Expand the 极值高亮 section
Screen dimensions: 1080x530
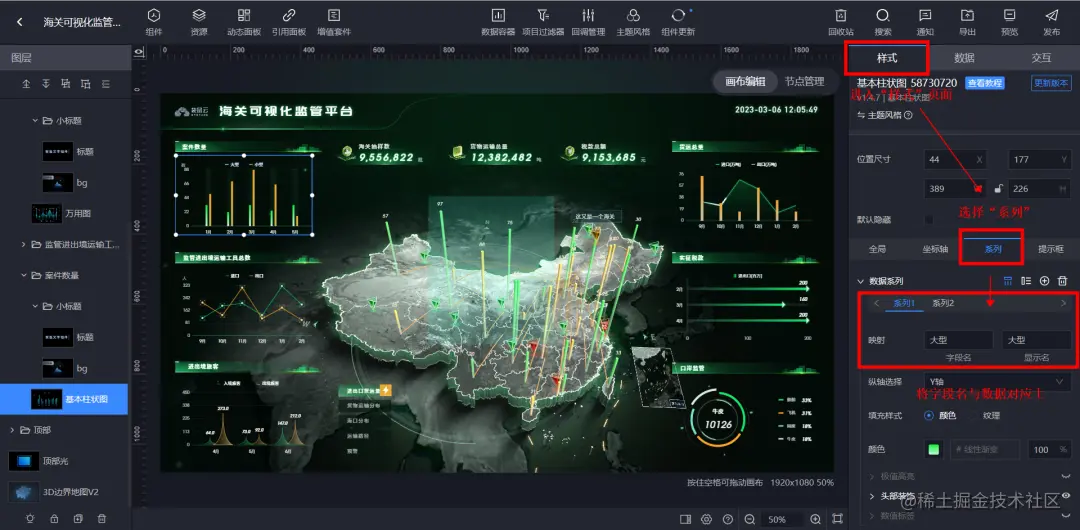pyautogui.click(x=871, y=476)
